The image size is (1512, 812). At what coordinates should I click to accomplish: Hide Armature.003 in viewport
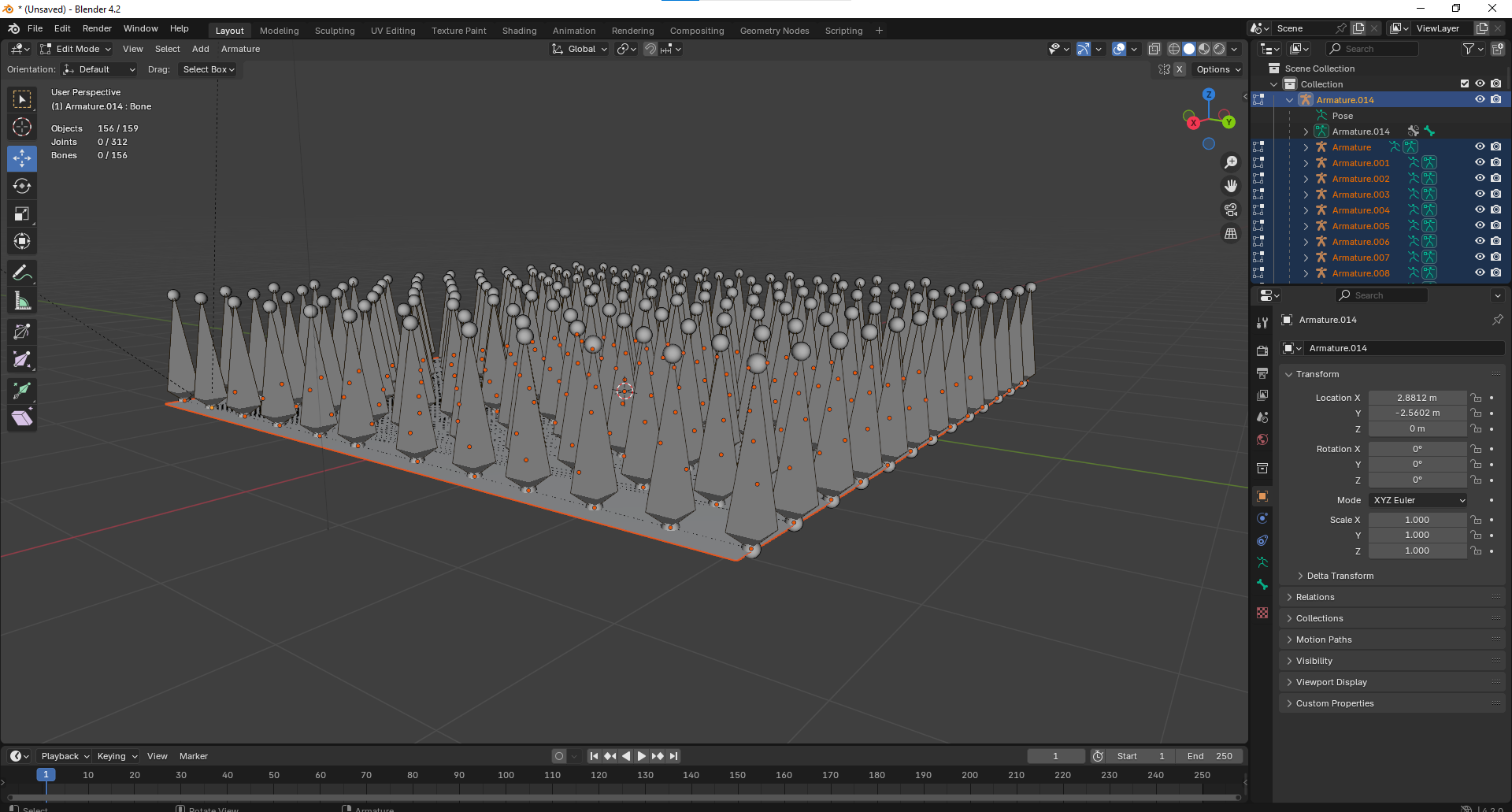1480,194
